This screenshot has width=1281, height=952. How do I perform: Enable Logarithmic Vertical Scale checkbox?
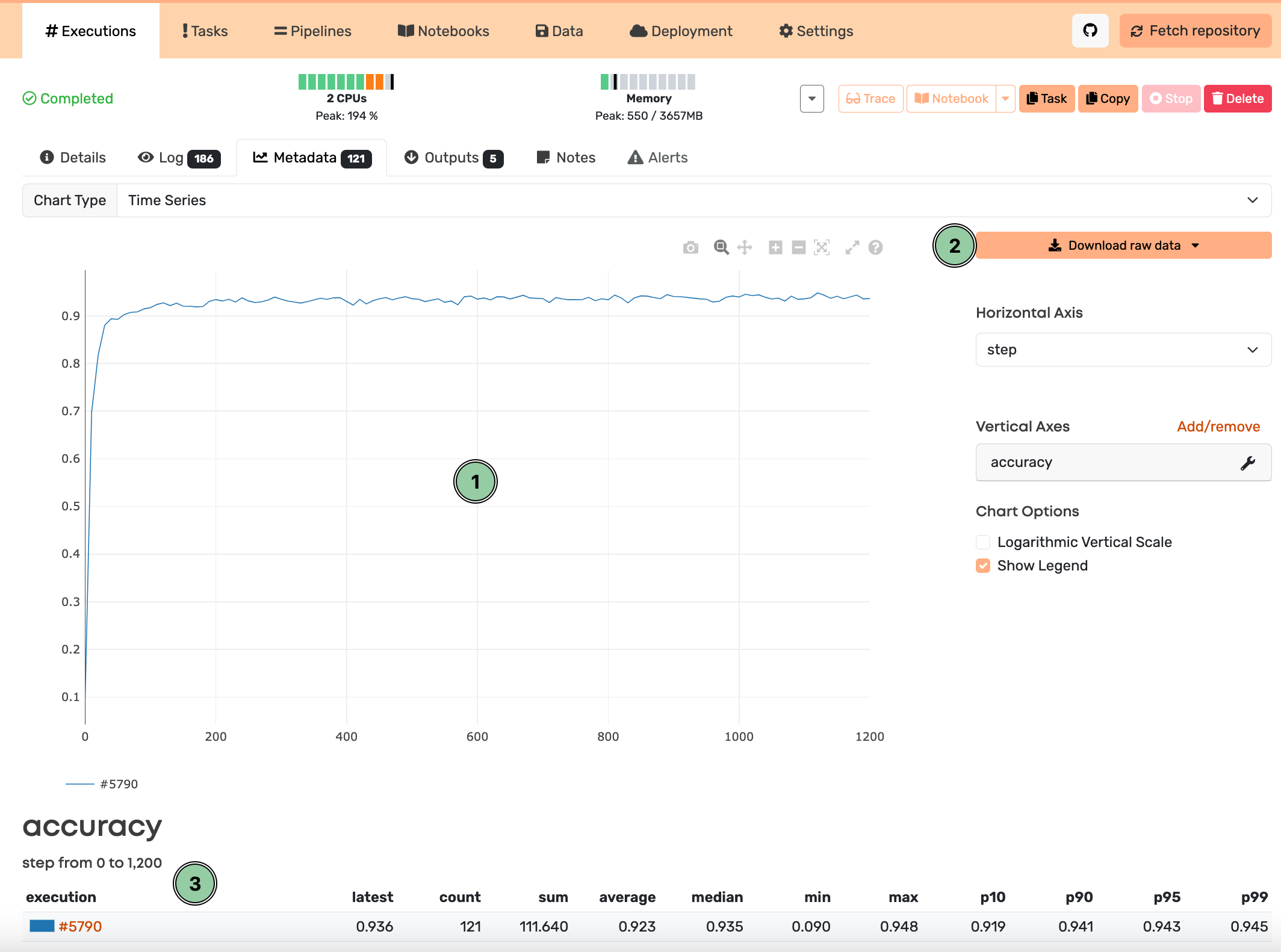(983, 542)
